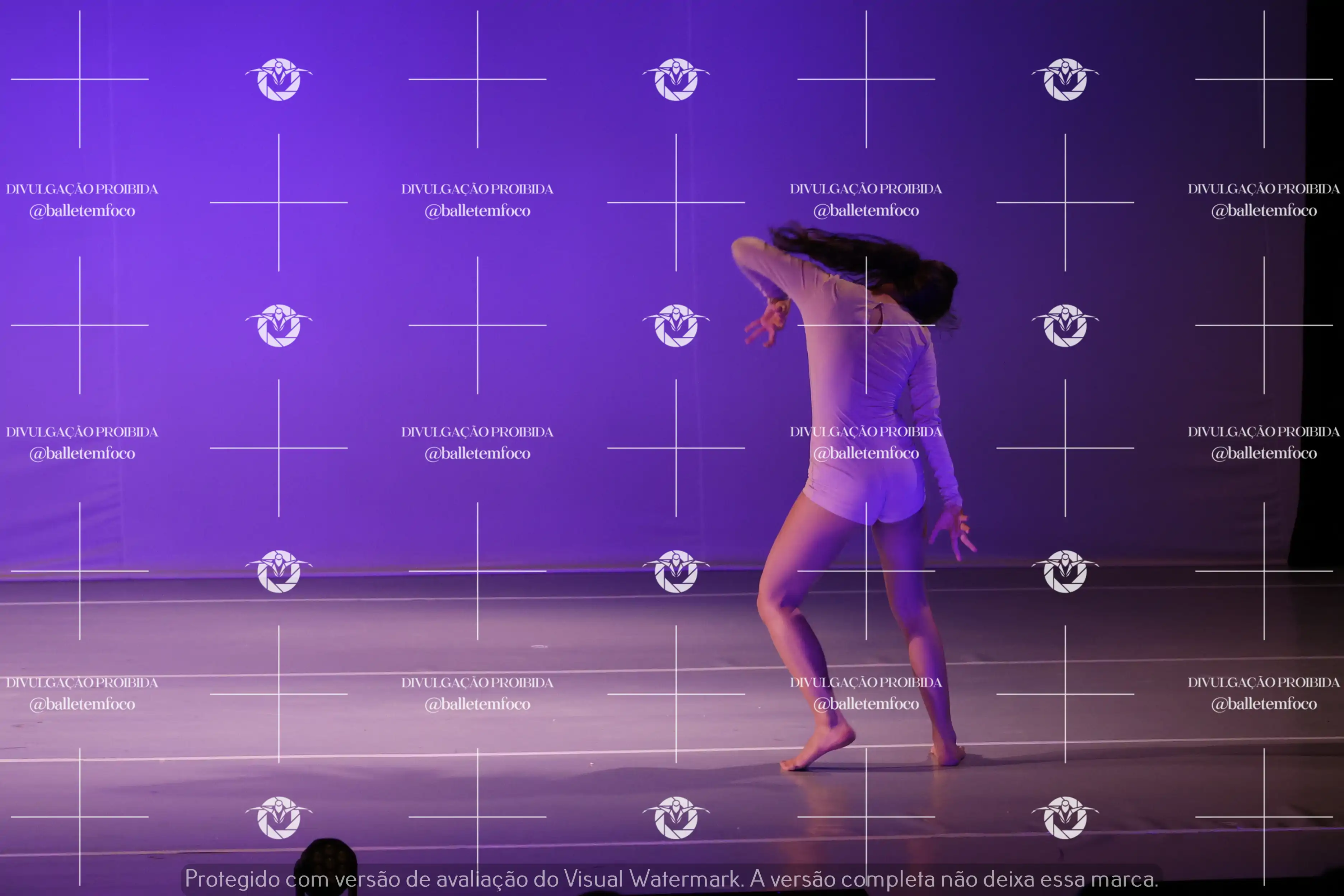
Task: Click the shutter logo above the stage light silhouette
Action: [x=279, y=817]
